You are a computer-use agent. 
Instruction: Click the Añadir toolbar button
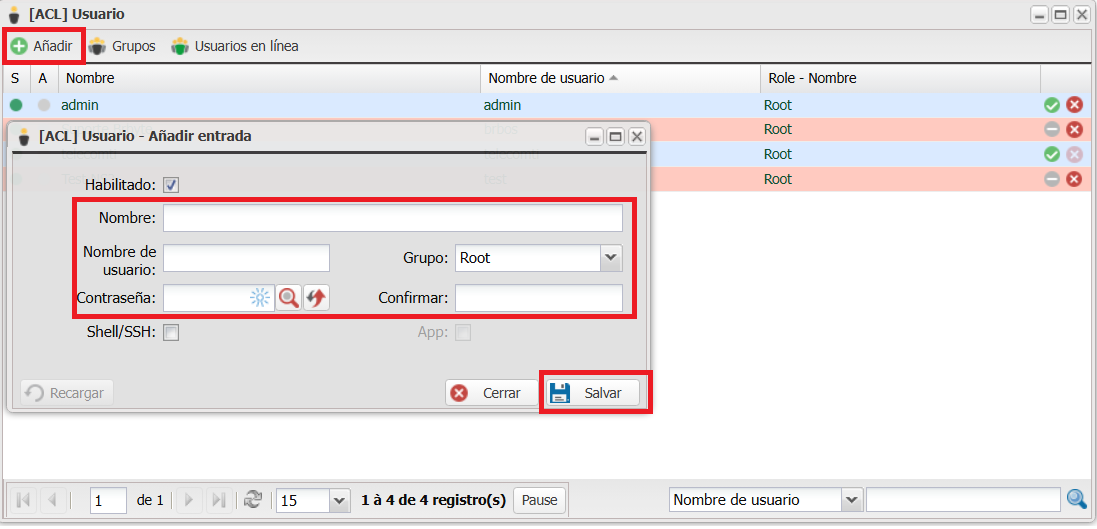coord(42,46)
